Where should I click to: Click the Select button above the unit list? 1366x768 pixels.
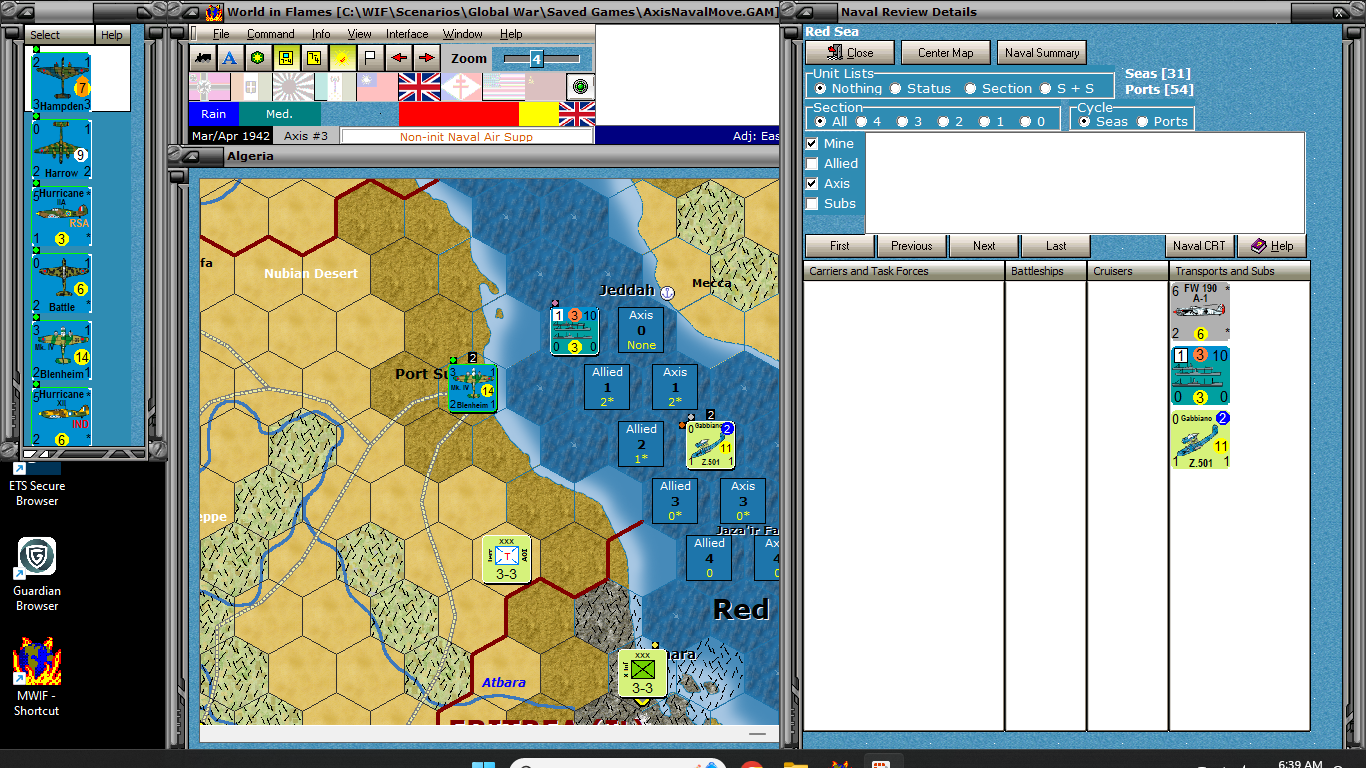coord(59,35)
